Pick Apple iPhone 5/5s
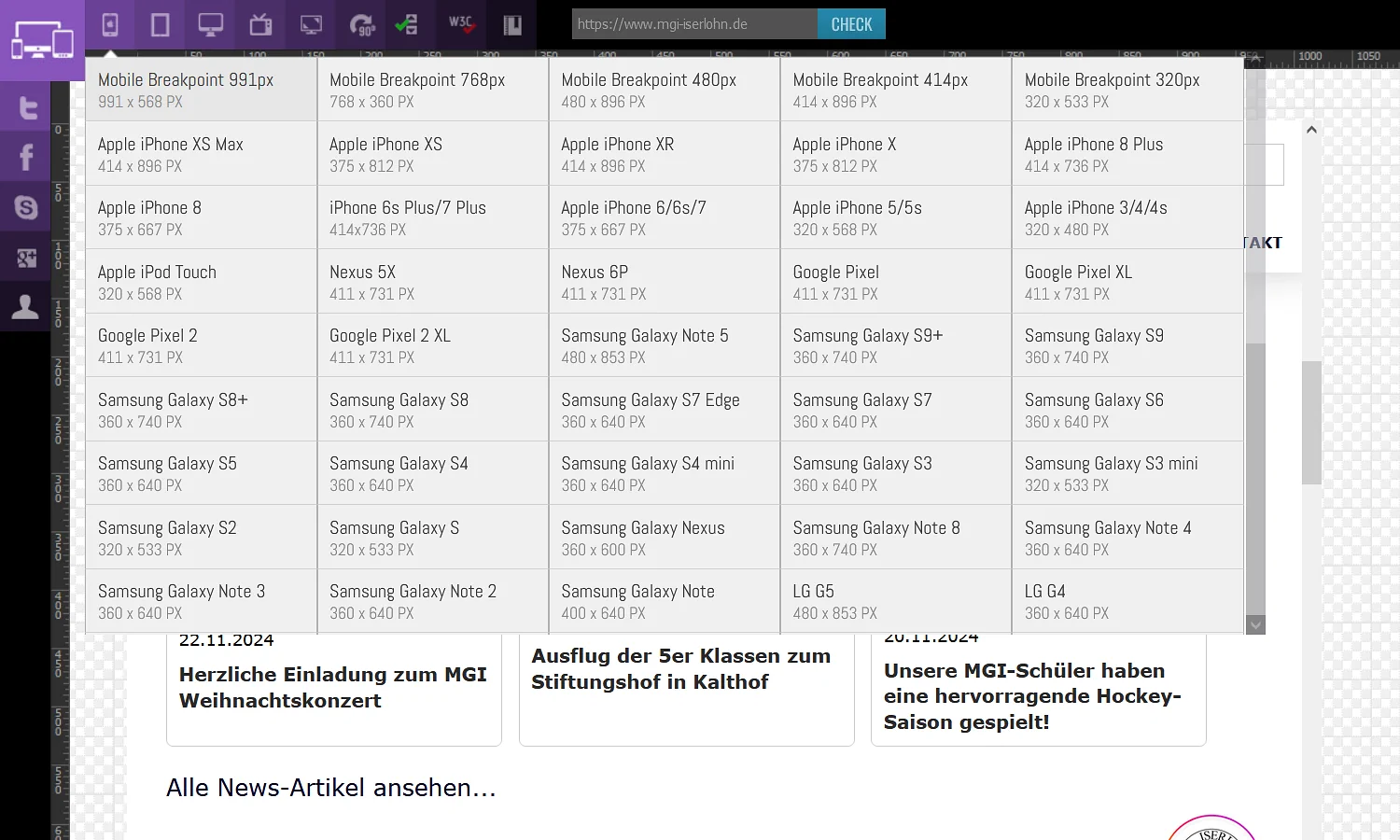The height and width of the screenshot is (840, 1400). click(x=896, y=217)
